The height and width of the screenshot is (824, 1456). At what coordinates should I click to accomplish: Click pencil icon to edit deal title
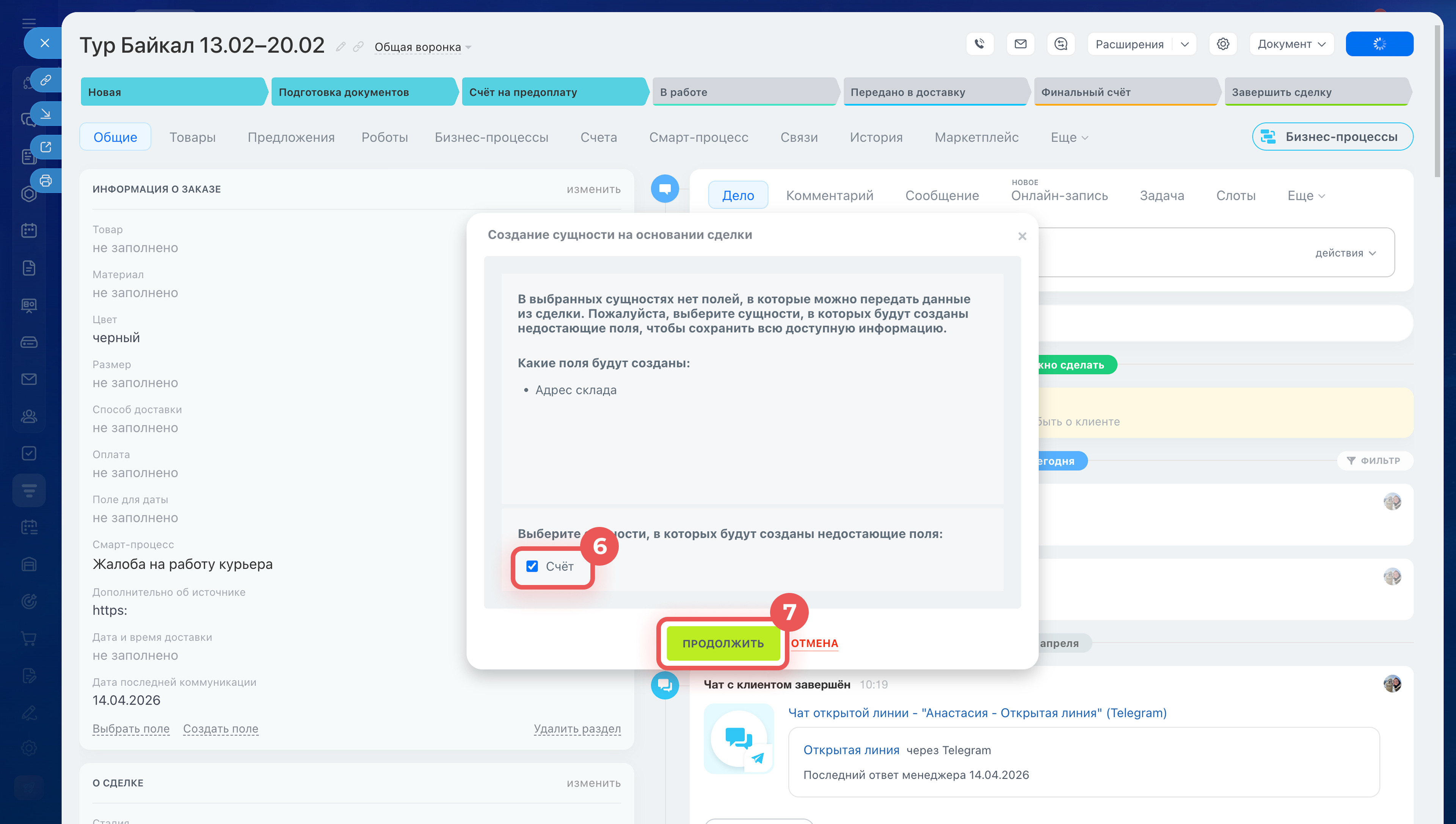click(340, 47)
